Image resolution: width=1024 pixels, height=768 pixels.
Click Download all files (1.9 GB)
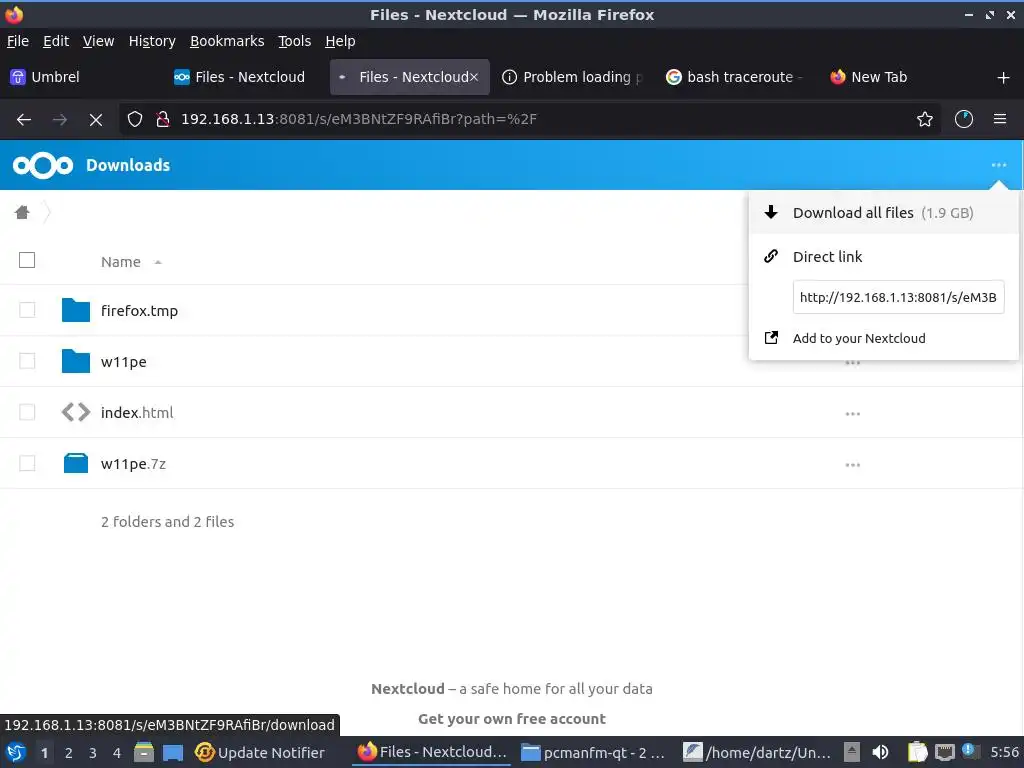(884, 212)
